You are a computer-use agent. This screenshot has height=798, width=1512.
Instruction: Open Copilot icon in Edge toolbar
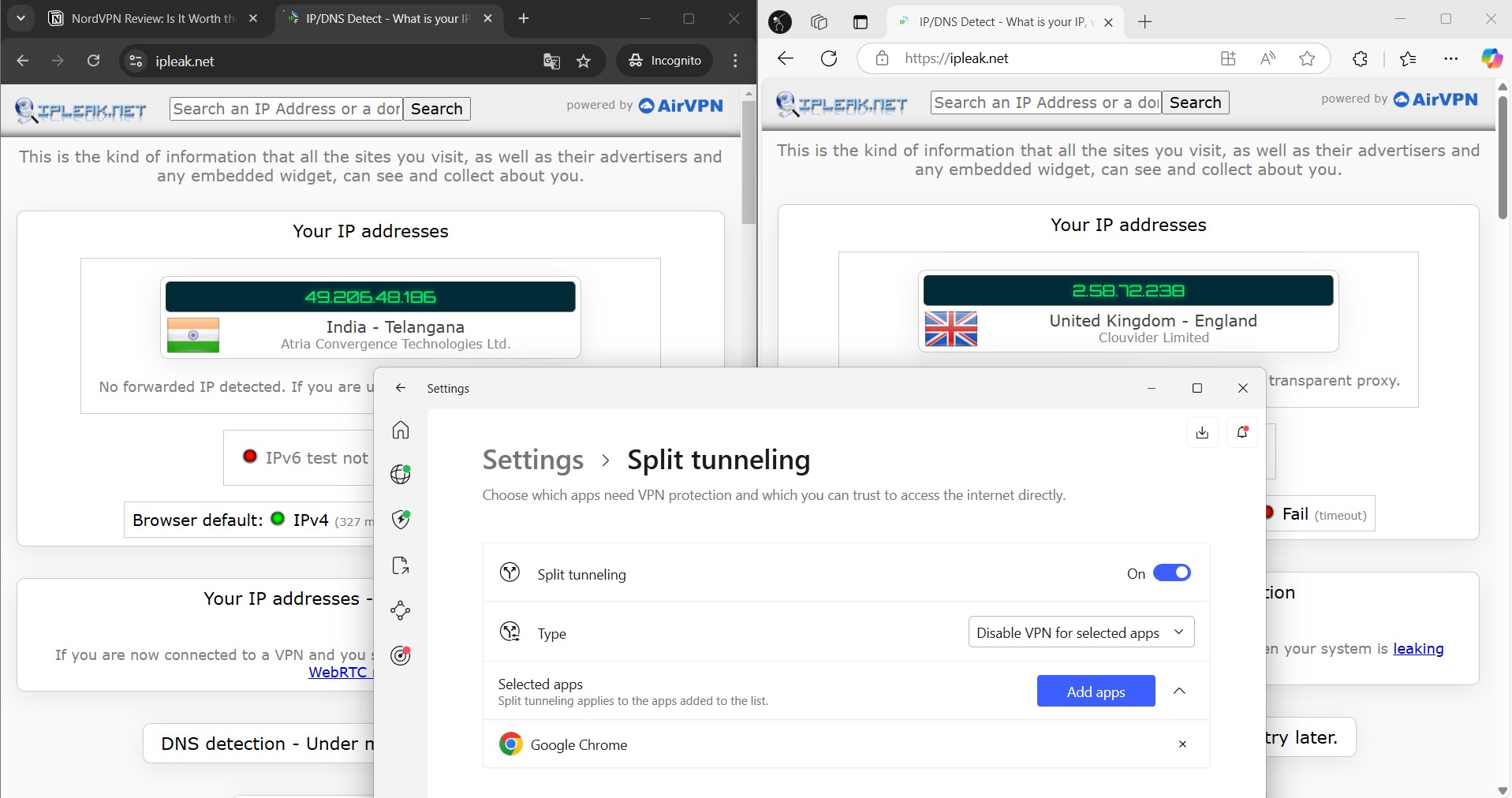point(1491,58)
